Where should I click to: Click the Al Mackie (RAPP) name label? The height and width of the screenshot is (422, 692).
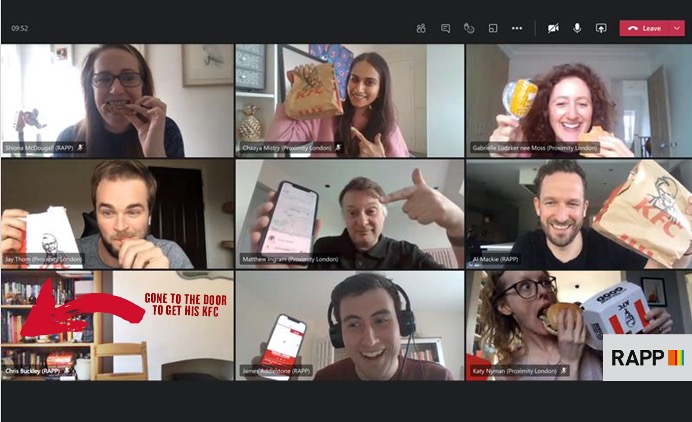click(x=495, y=259)
